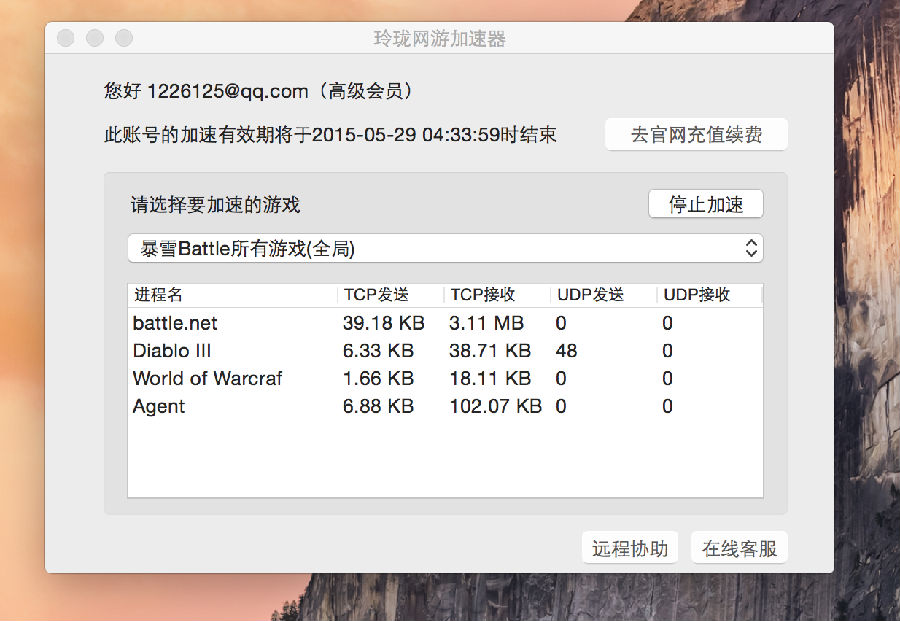This screenshot has height=621, width=900.
Task: Close the 玲珑网游加速器 window
Action: 65,38
